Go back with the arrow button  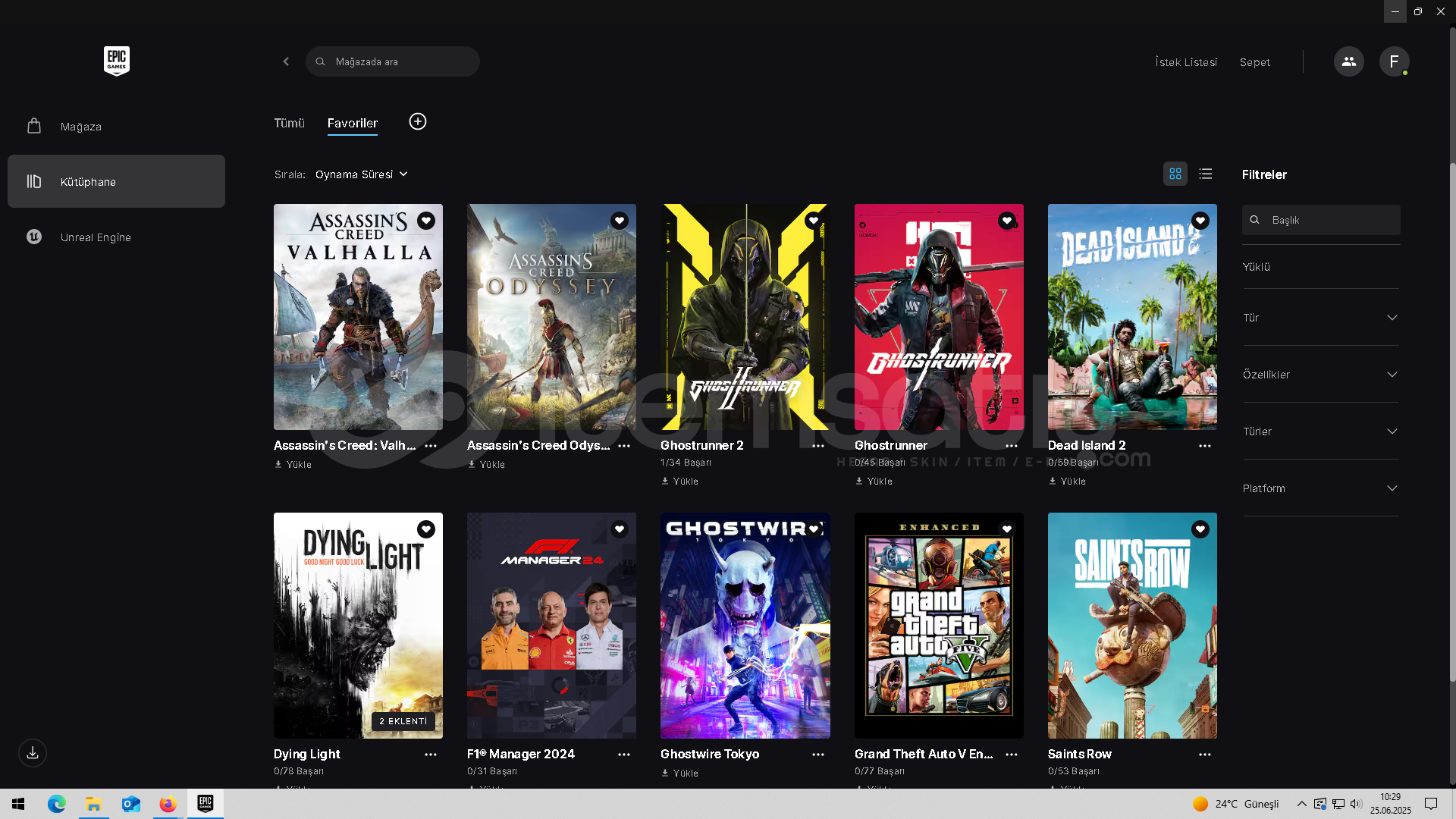286,61
